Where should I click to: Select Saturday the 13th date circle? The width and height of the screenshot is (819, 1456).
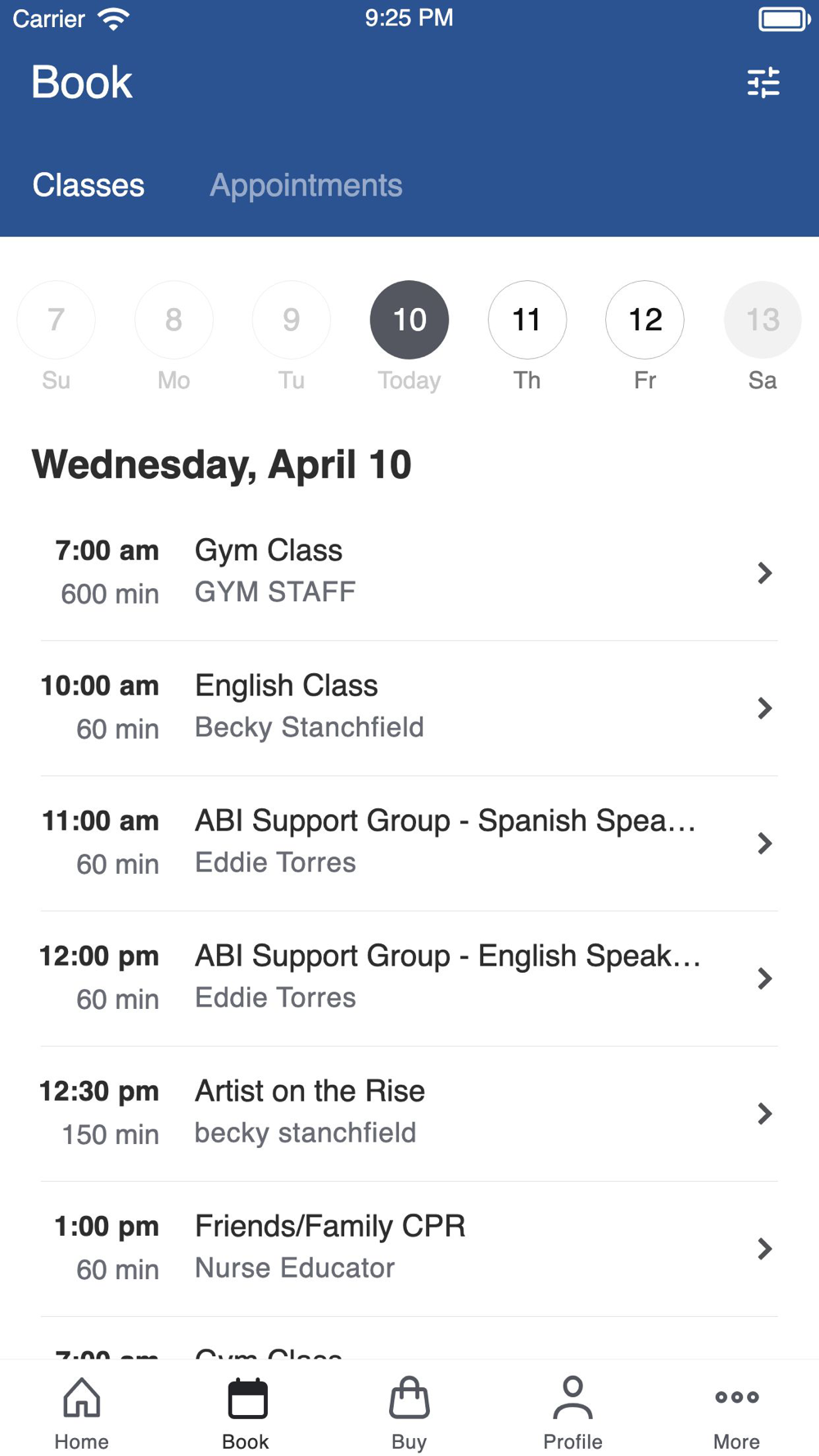762,319
